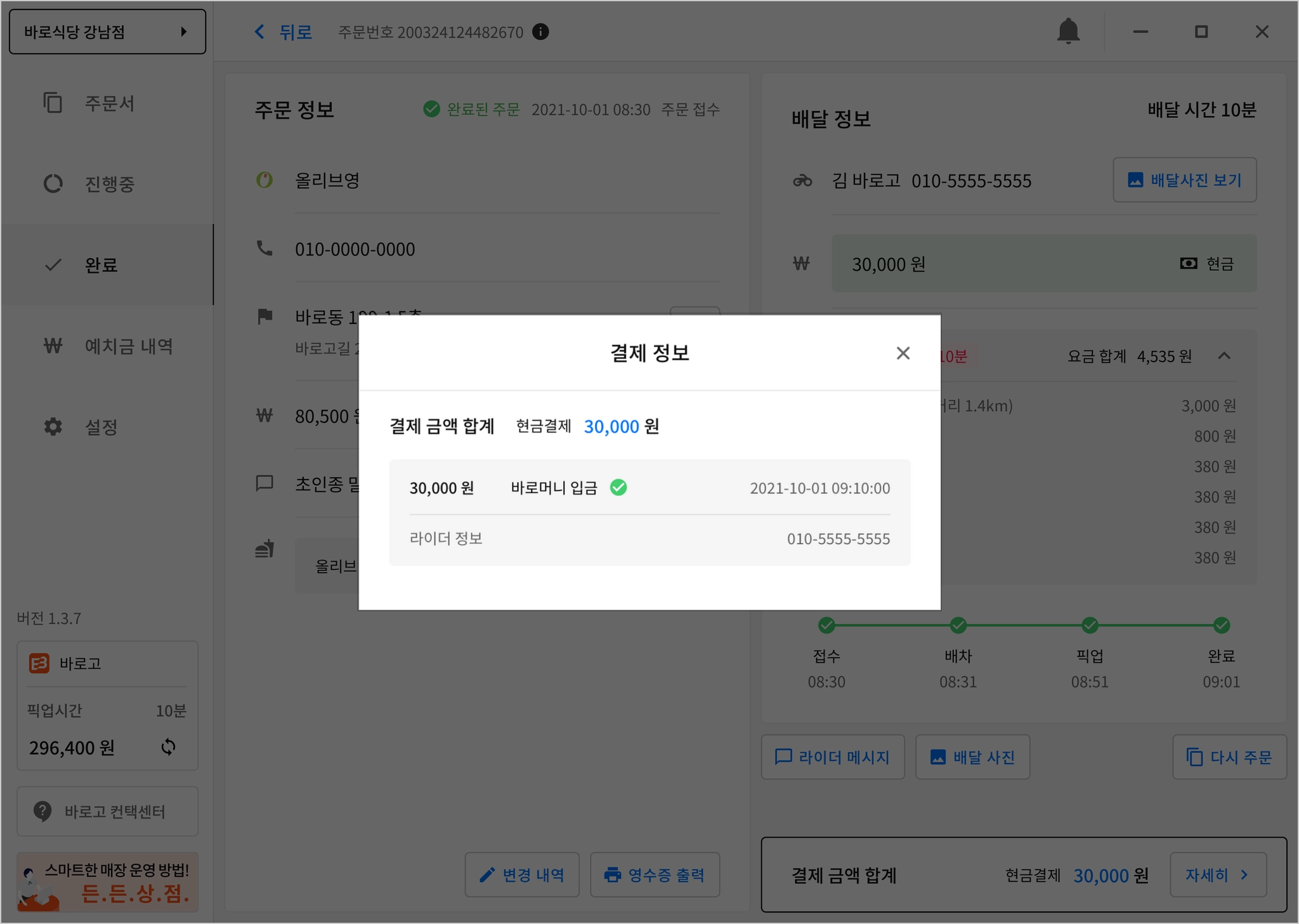The width and height of the screenshot is (1299, 924).
Task: Click the 바로고 logo icon
Action: pos(39,663)
